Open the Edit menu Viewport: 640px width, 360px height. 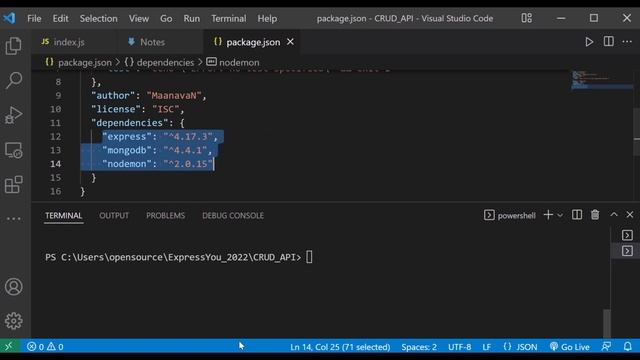tap(60, 18)
